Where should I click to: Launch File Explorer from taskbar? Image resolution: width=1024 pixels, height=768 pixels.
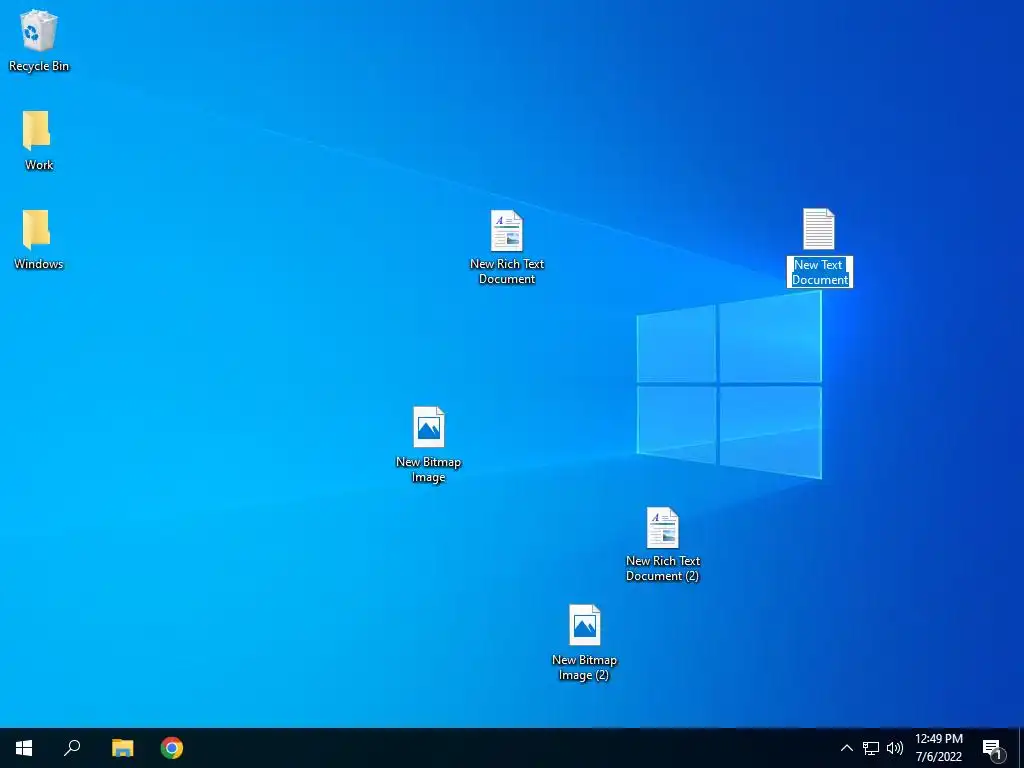coord(122,748)
